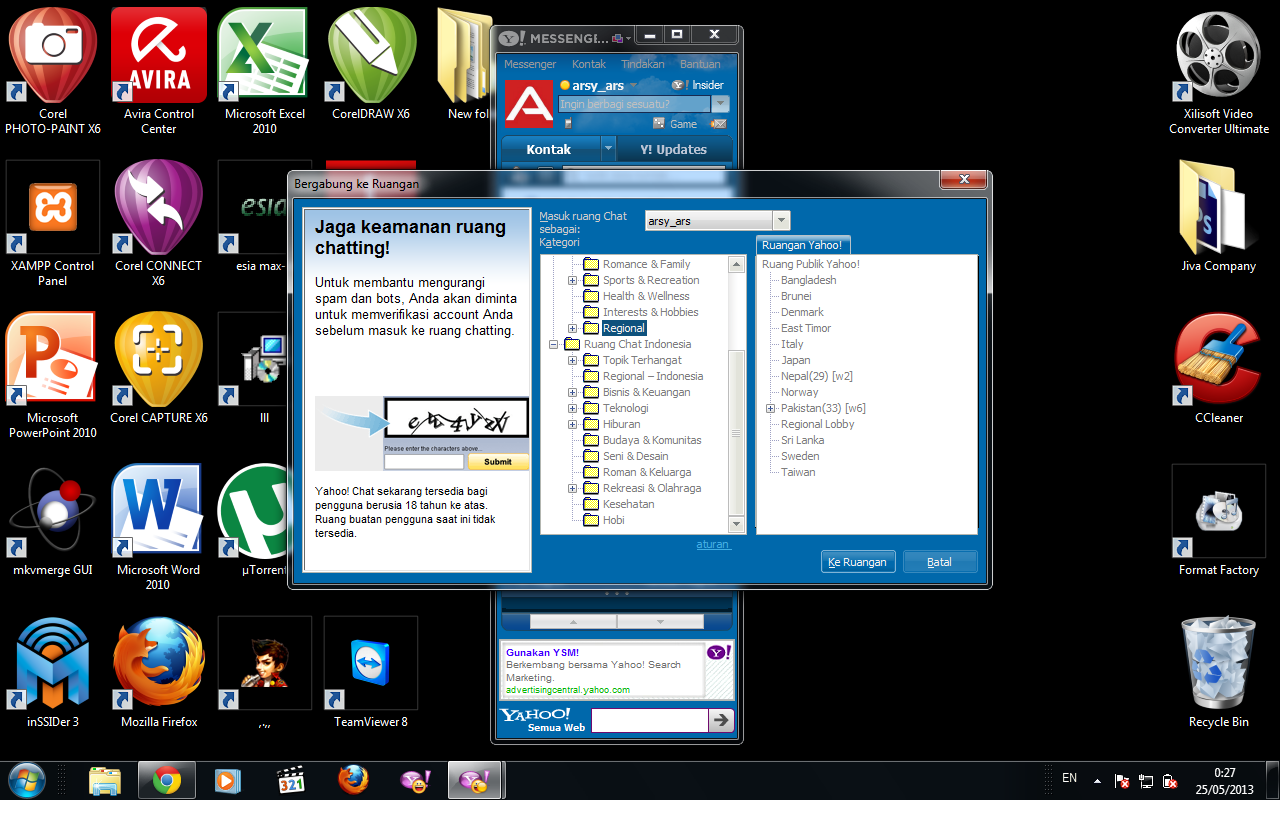Expand the Pakistan(33) room node

tap(771, 408)
